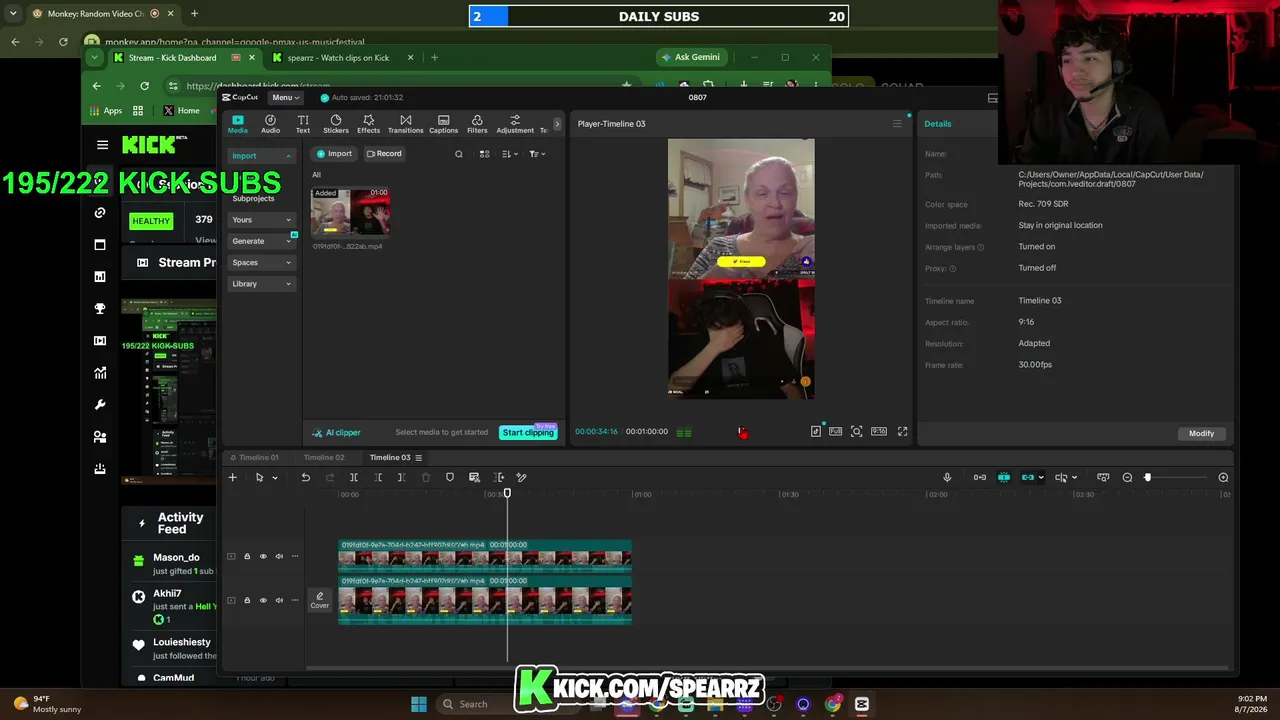Open selection tool mode dropdown
This screenshot has height=720, width=1280.
tap(274, 477)
